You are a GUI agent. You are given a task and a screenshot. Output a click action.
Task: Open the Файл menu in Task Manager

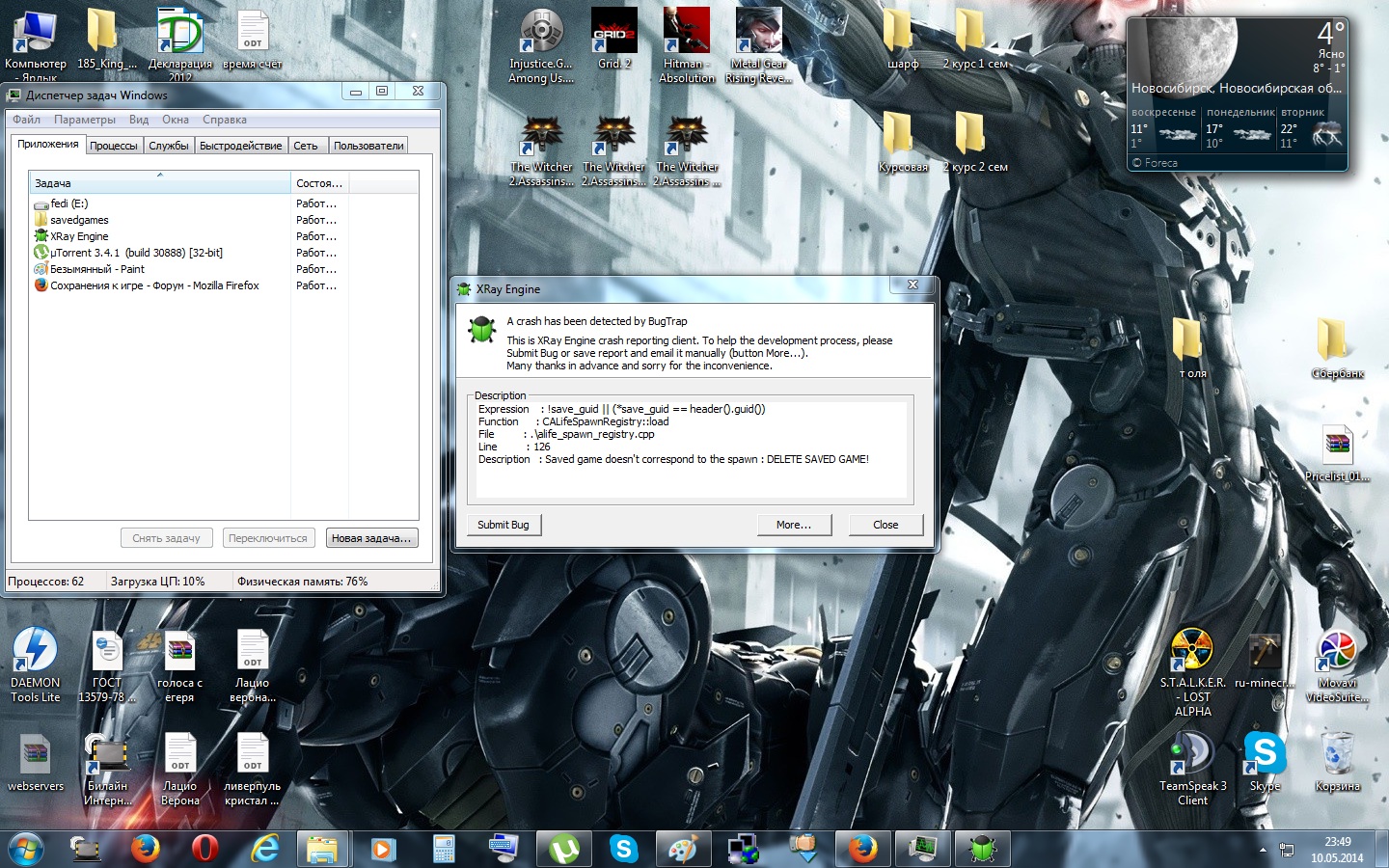click(x=26, y=120)
